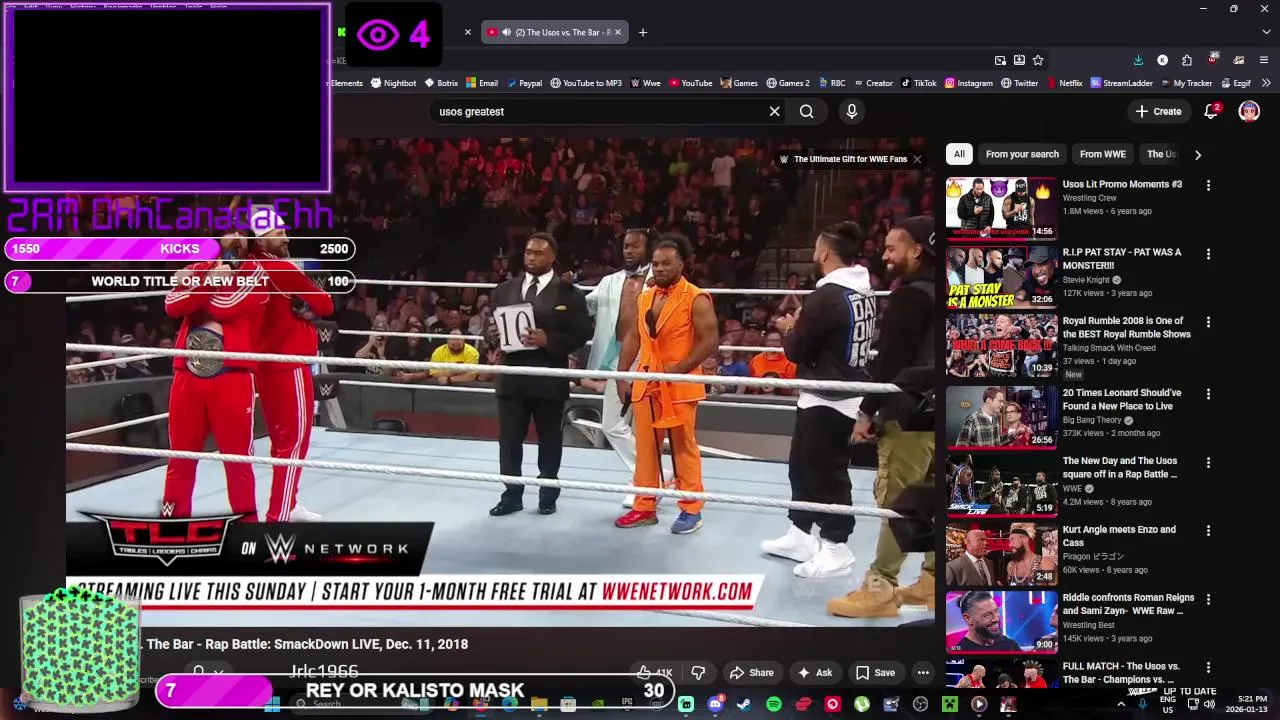1280x720 pixels.
Task: Select the 'All' filter chip
Action: tap(959, 154)
